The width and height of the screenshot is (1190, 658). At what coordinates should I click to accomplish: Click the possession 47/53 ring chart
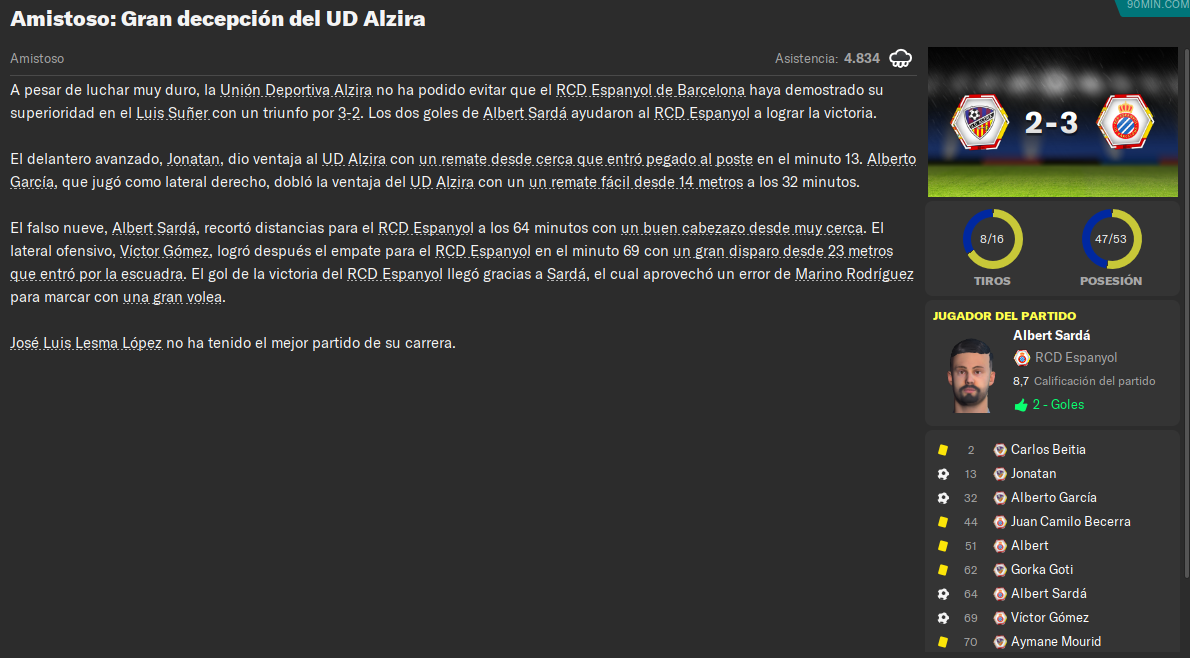[1110, 239]
